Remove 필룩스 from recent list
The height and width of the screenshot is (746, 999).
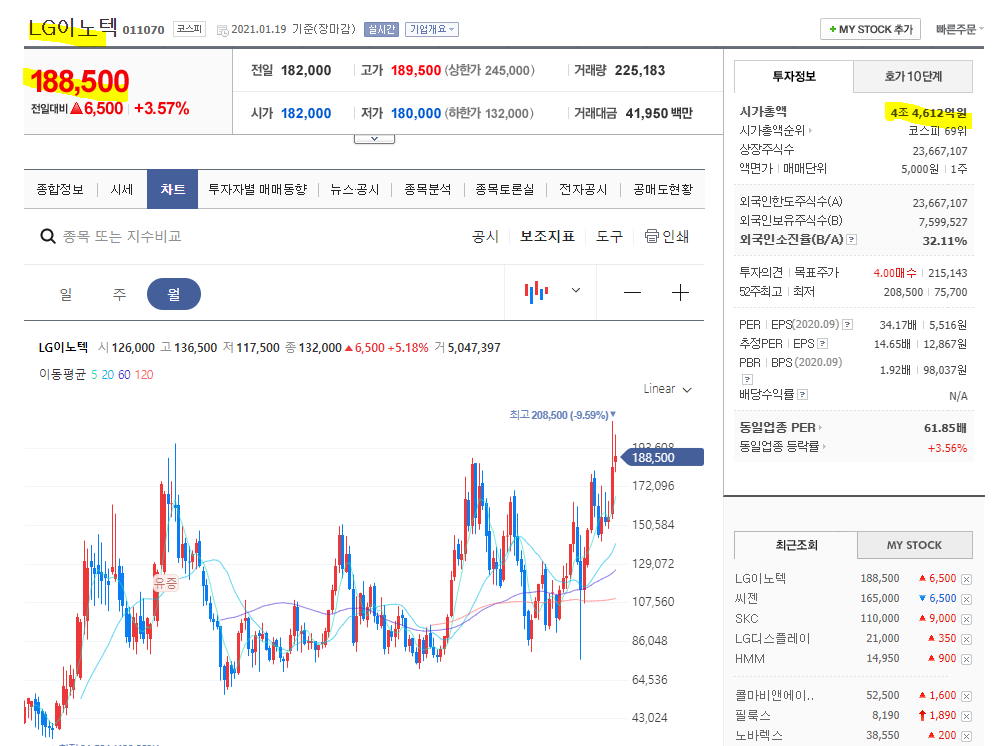[967, 716]
